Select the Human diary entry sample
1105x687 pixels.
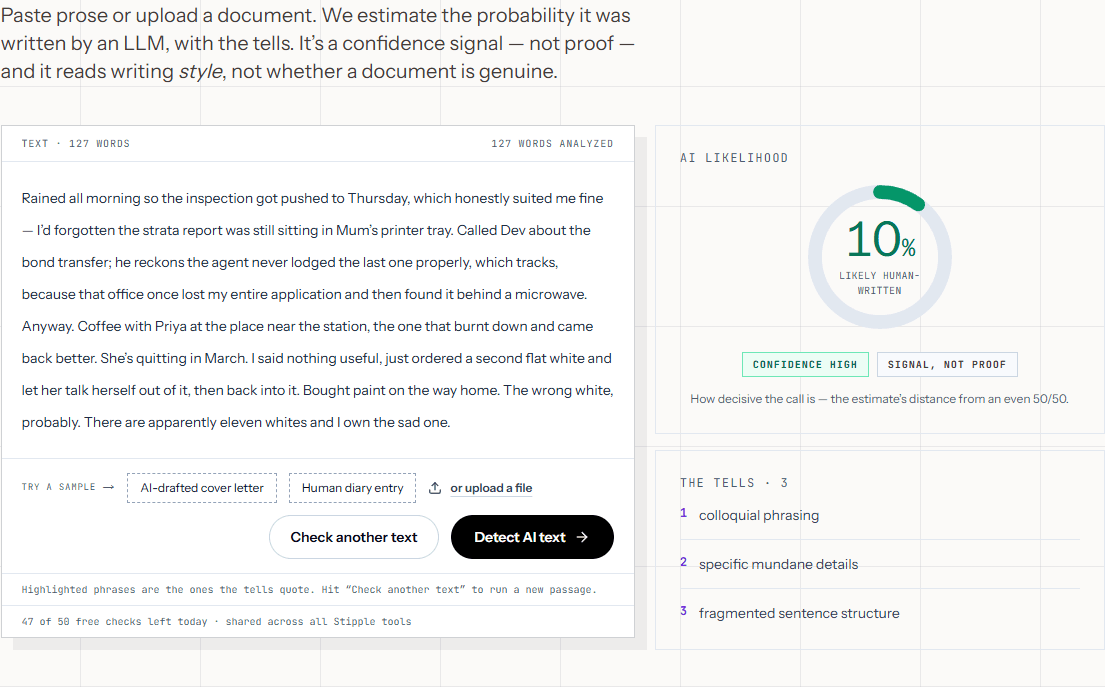pyautogui.click(x=352, y=488)
